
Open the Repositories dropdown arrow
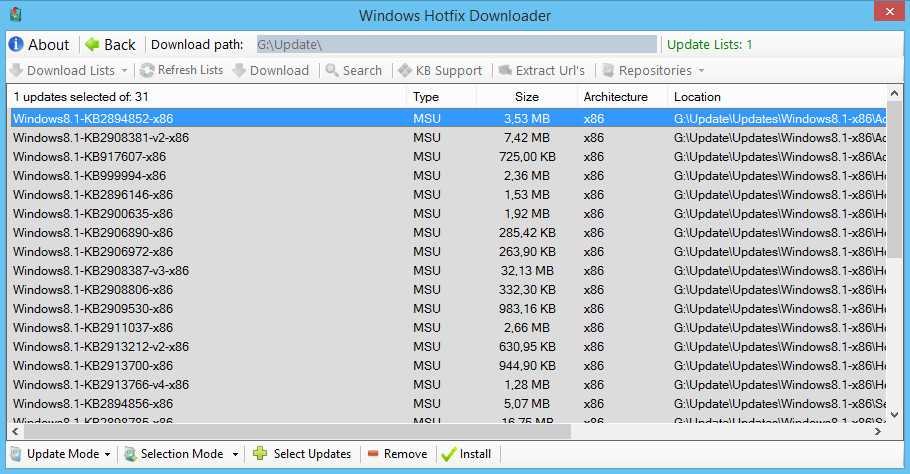click(701, 71)
